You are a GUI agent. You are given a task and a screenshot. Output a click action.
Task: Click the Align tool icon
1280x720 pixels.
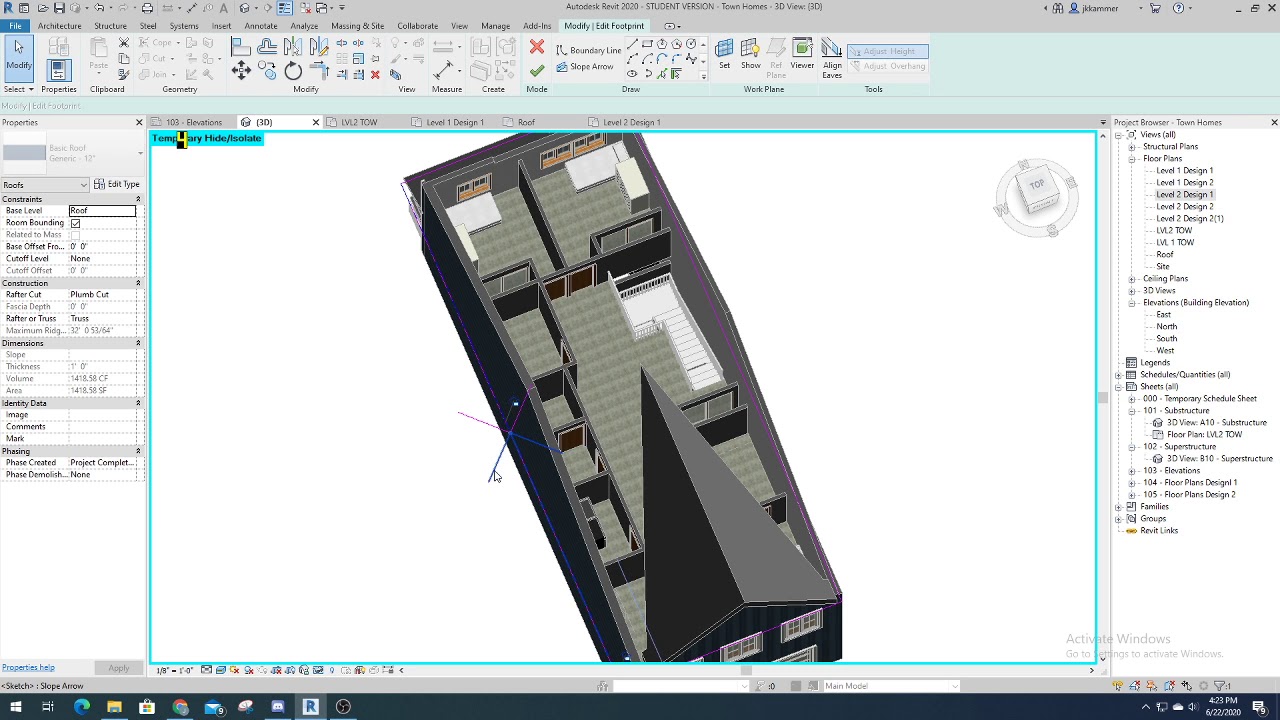(x=241, y=45)
